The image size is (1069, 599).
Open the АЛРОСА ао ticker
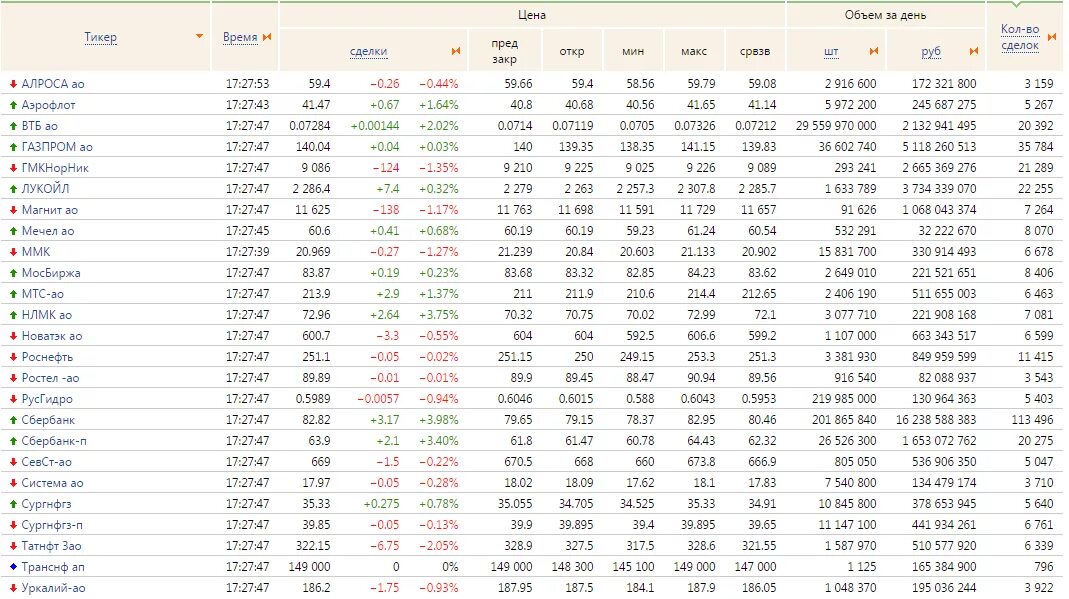[53, 84]
